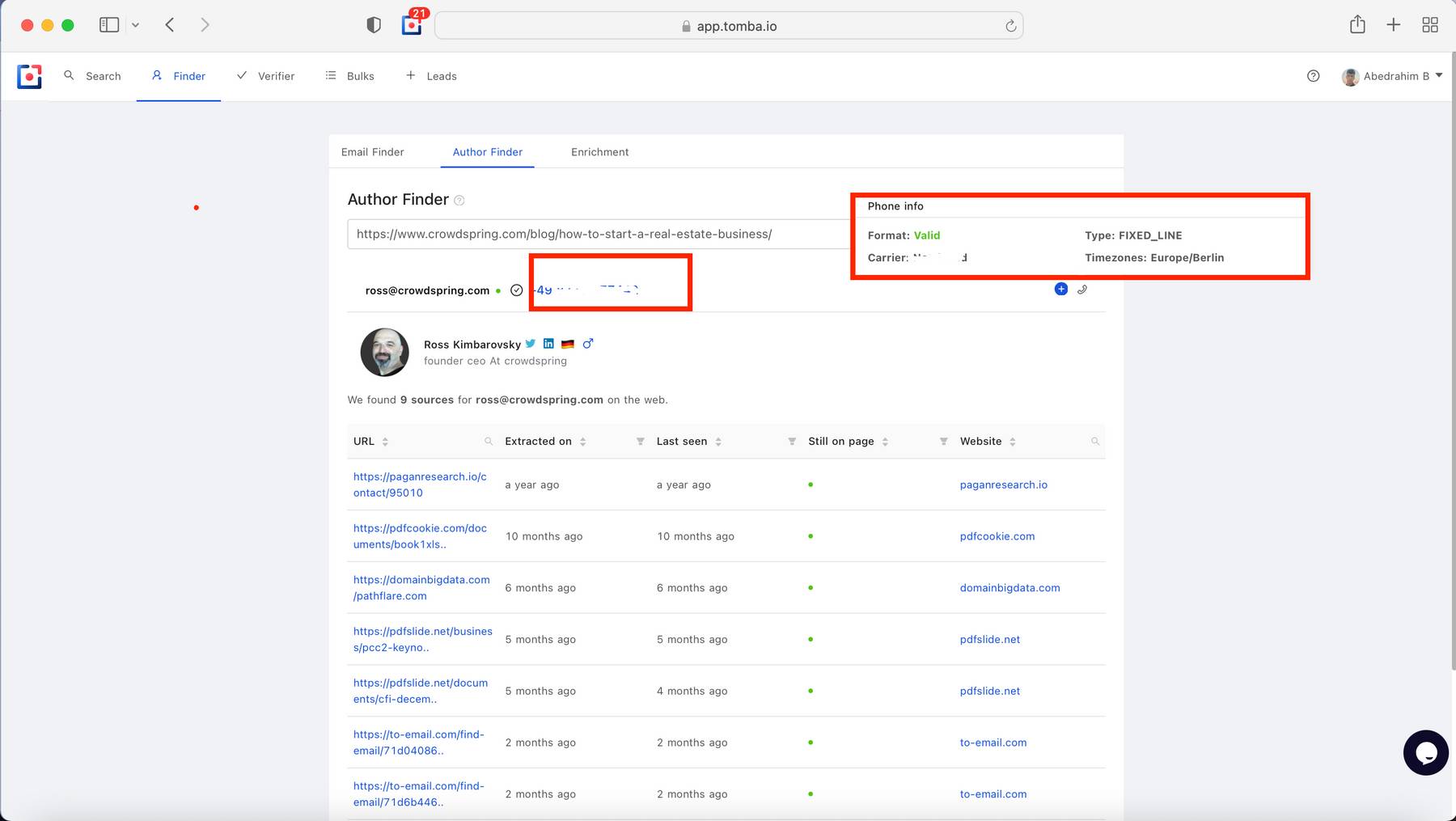Open the filter for the Last seen column
1456x821 pixels.
(x=792, y=442)
